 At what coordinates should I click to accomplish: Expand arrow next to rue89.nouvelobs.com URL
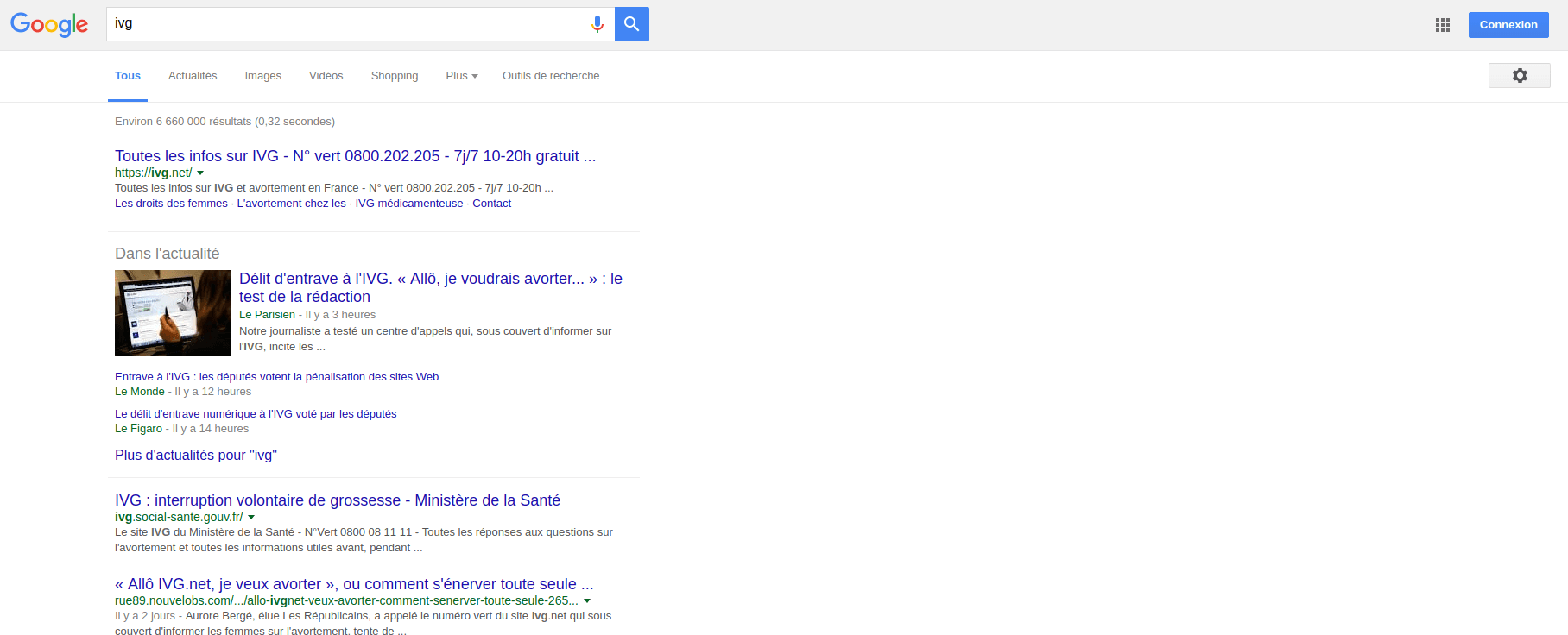click(x=587, y=601)
